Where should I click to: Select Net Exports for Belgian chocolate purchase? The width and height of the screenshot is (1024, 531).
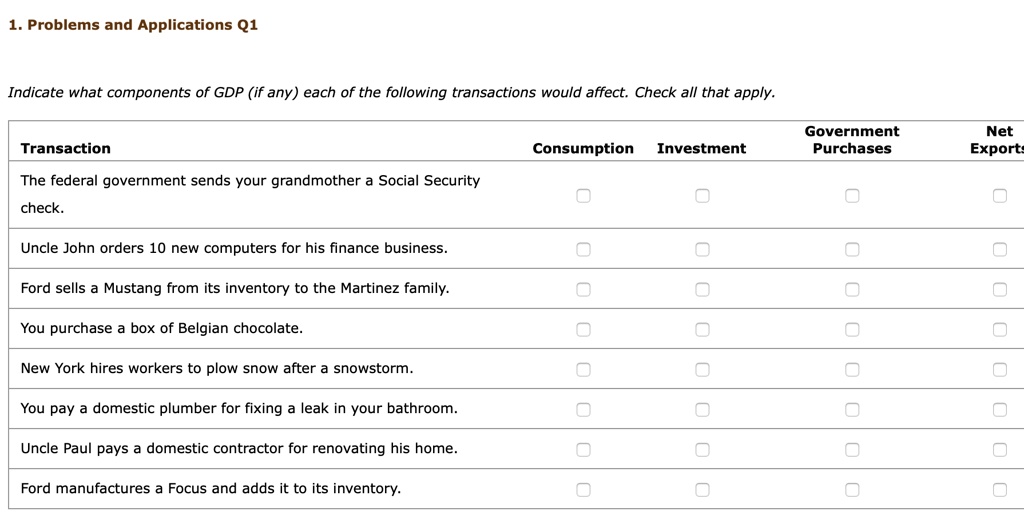(1000, 329)
